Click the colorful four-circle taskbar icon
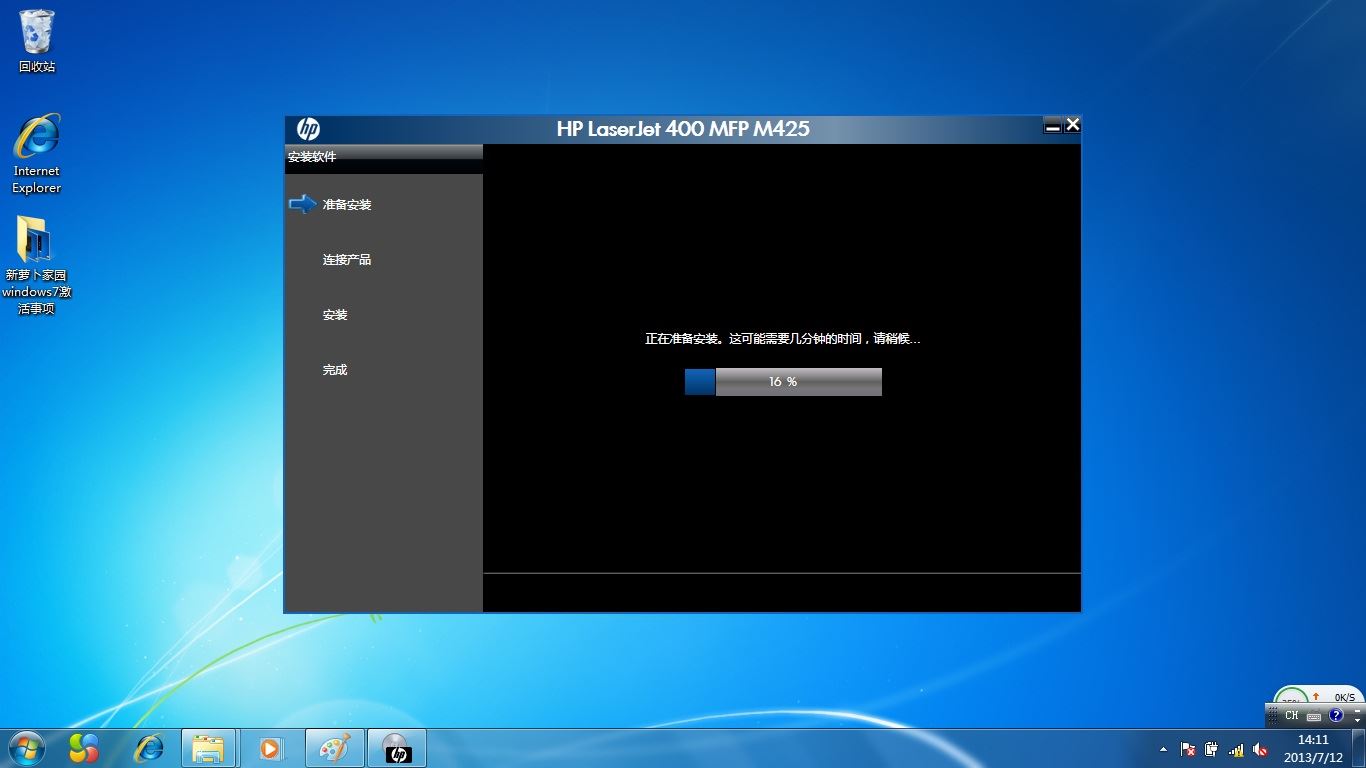 (84, 748)
